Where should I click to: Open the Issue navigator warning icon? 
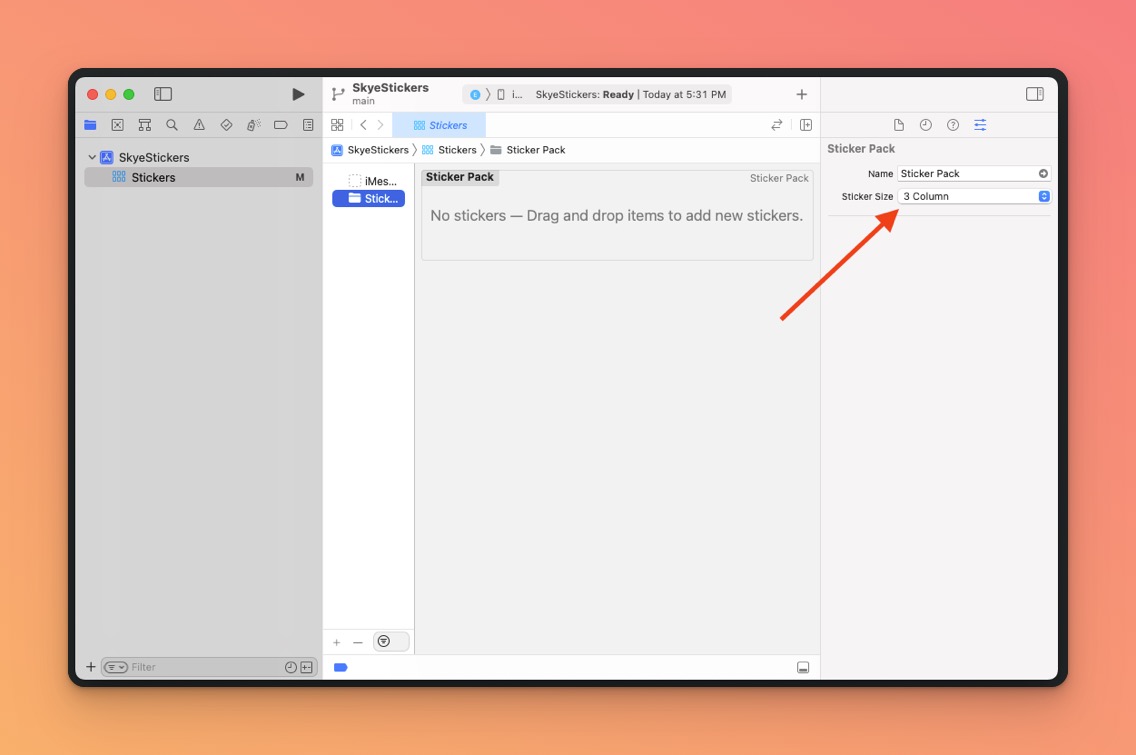coord(199,125)
